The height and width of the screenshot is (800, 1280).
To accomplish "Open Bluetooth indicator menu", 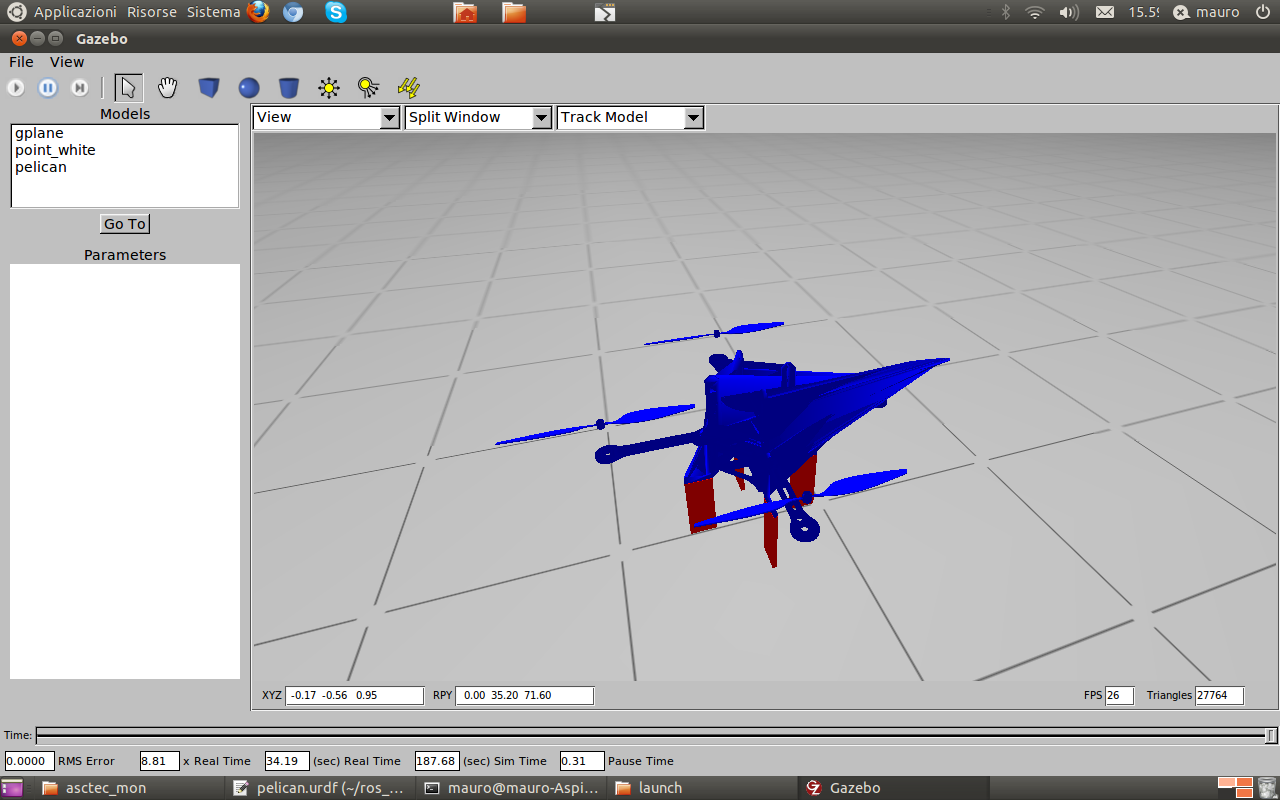I will click(x=1006, y=12).
